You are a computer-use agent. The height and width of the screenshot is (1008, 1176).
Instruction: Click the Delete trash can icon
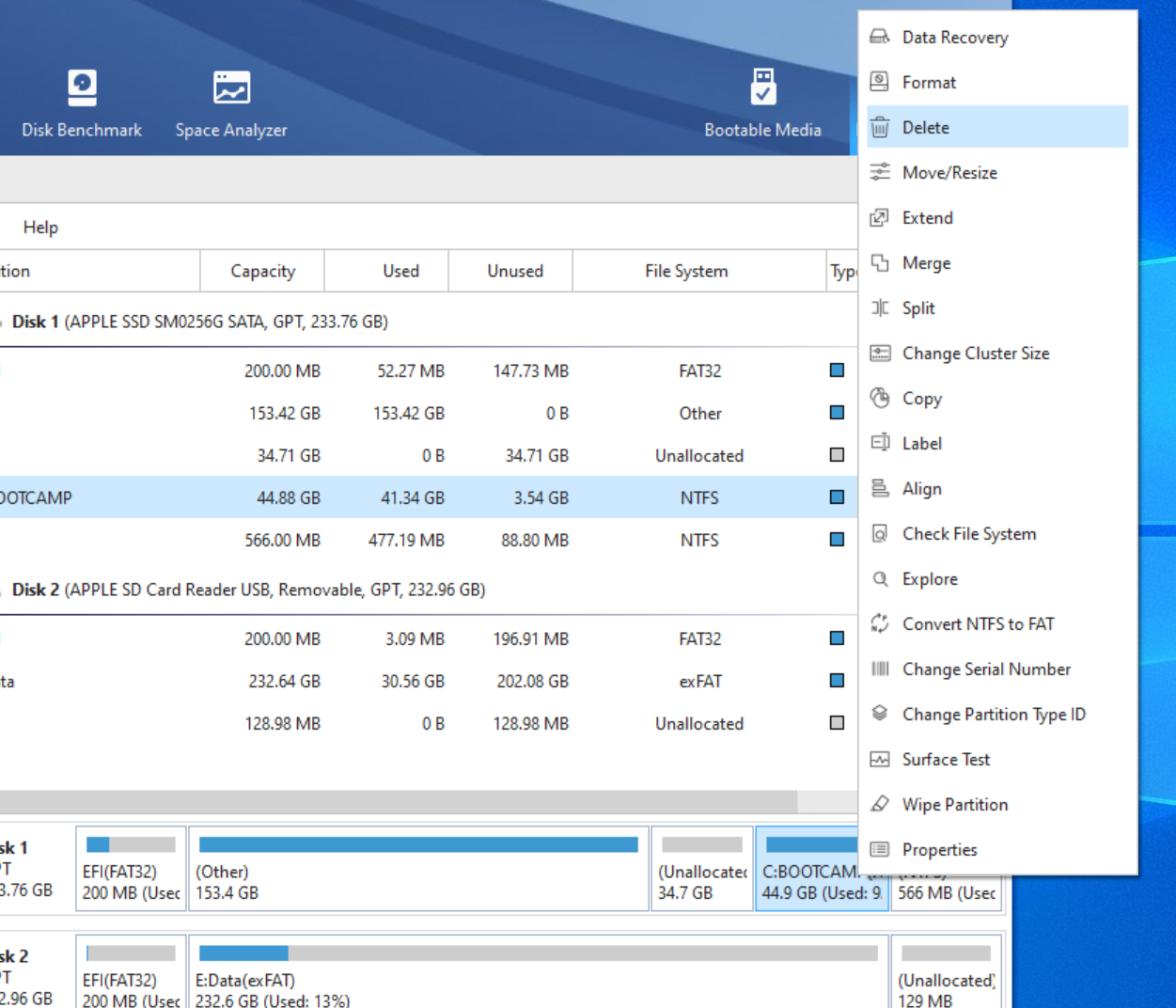tap(880, 127)
